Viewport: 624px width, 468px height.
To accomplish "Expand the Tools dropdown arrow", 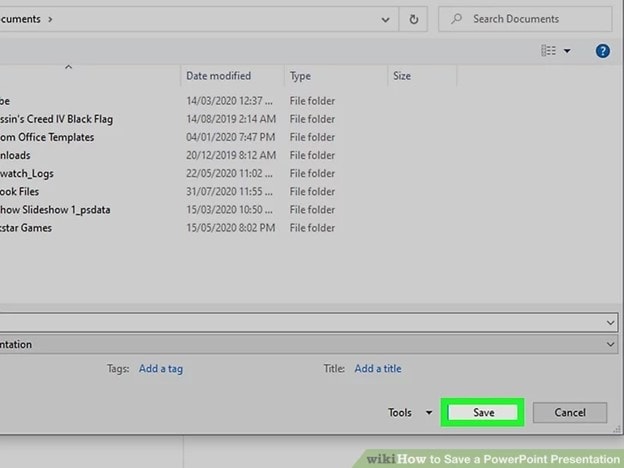I will (429, 413).
